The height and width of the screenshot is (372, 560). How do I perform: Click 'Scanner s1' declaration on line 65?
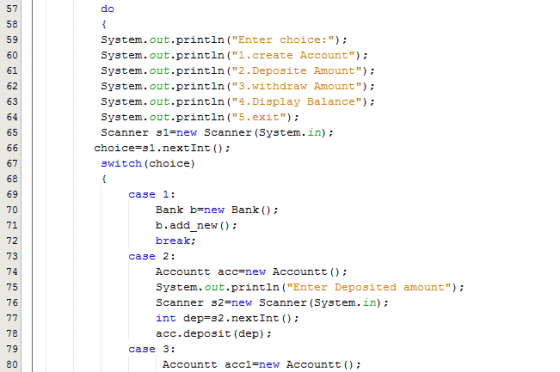217,132
